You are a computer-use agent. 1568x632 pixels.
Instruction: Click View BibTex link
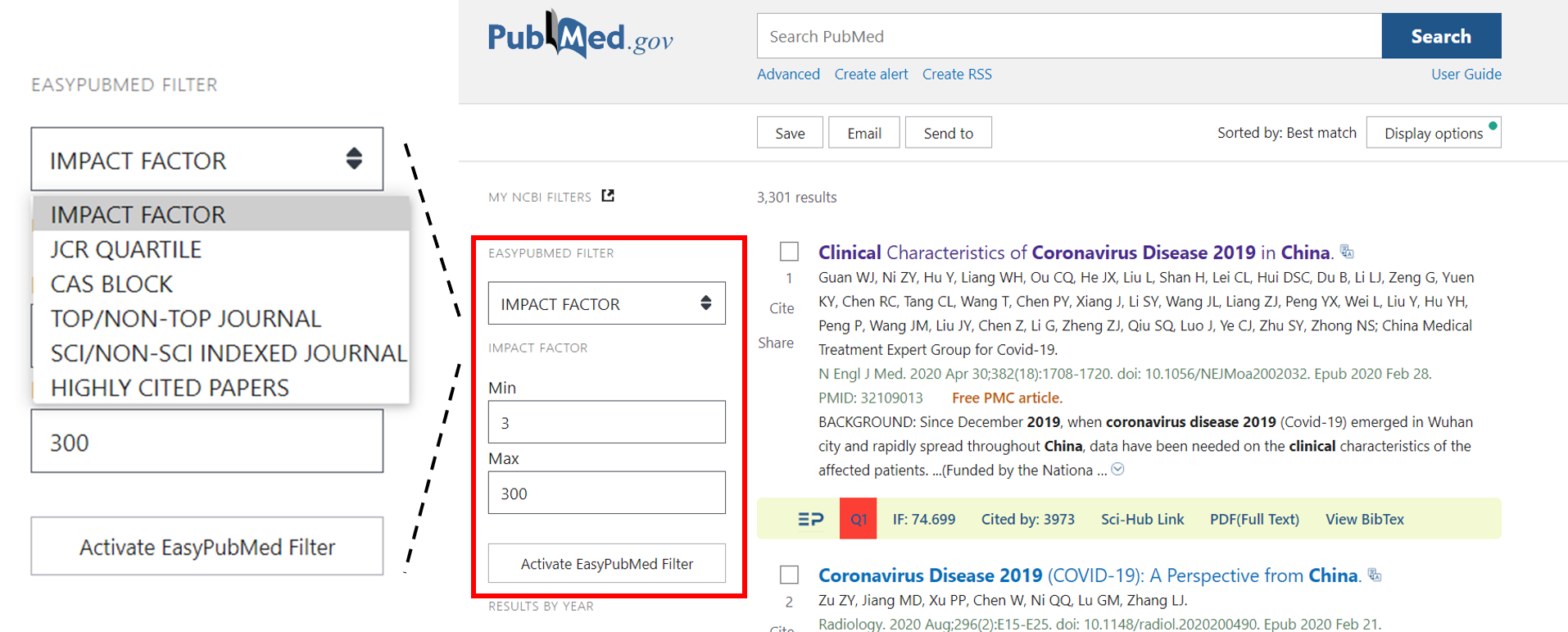click(1365, 519)
